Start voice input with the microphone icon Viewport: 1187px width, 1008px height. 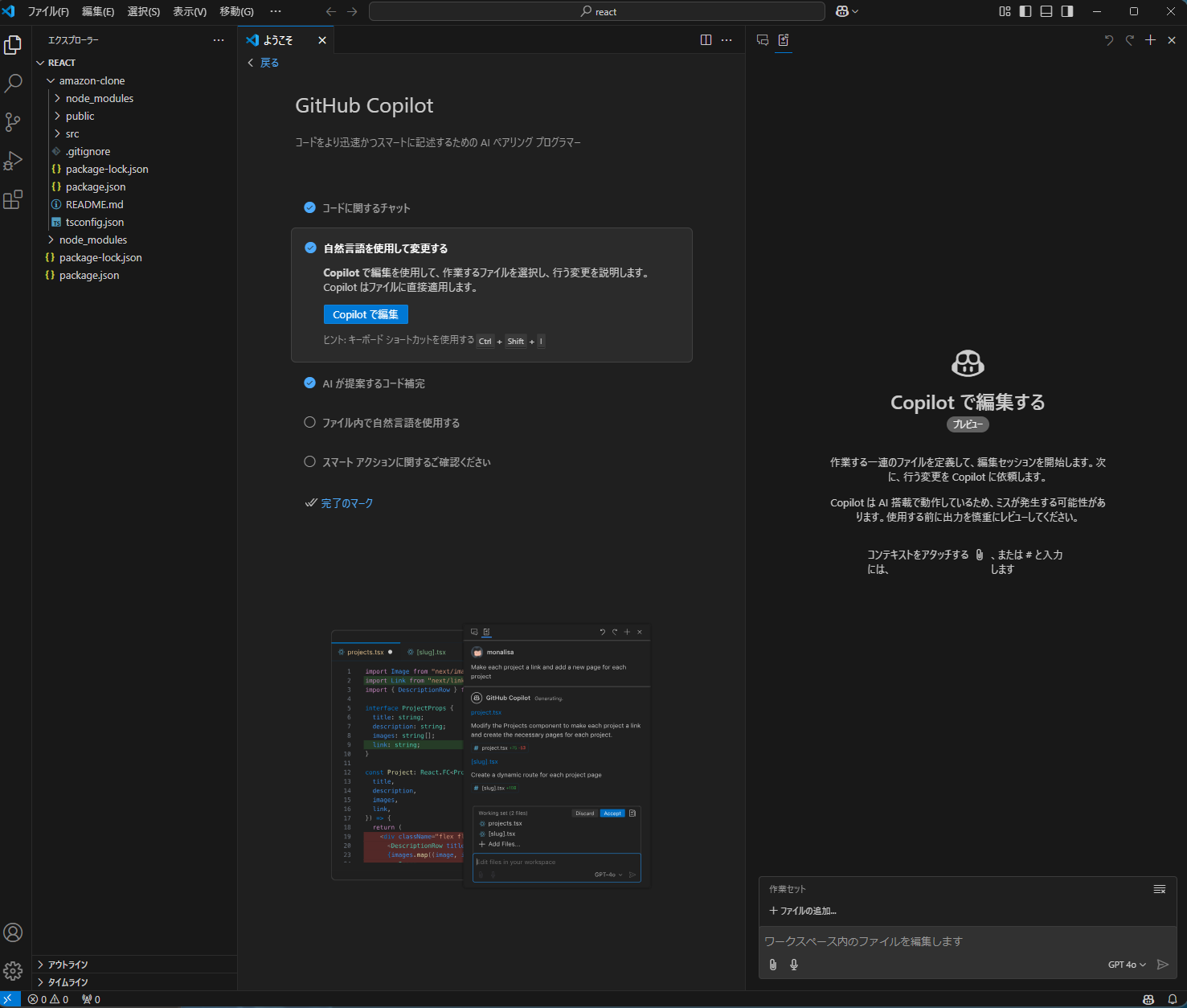click(x=794, y=965)
